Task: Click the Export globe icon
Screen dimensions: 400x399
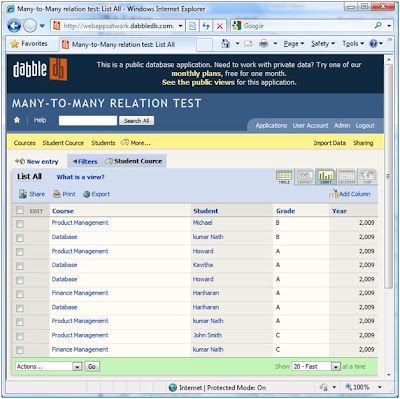Action: pos(87,194)
